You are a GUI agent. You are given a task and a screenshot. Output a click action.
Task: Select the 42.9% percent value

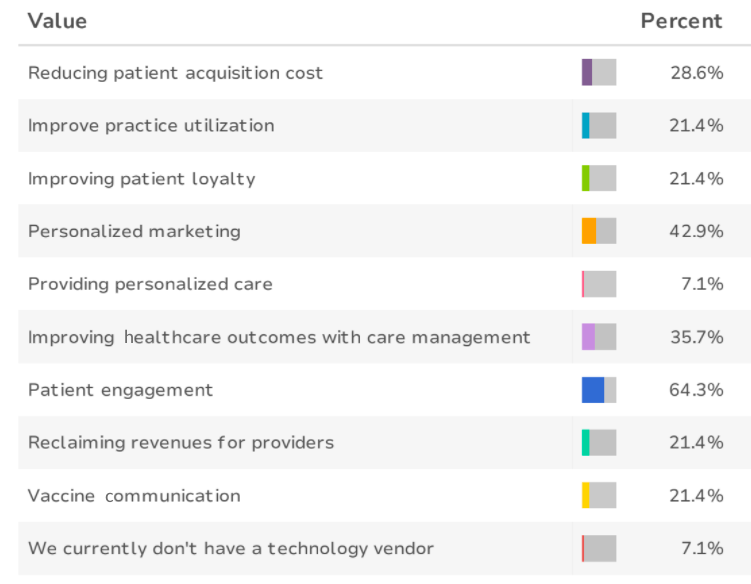click(x=696, y=231)
